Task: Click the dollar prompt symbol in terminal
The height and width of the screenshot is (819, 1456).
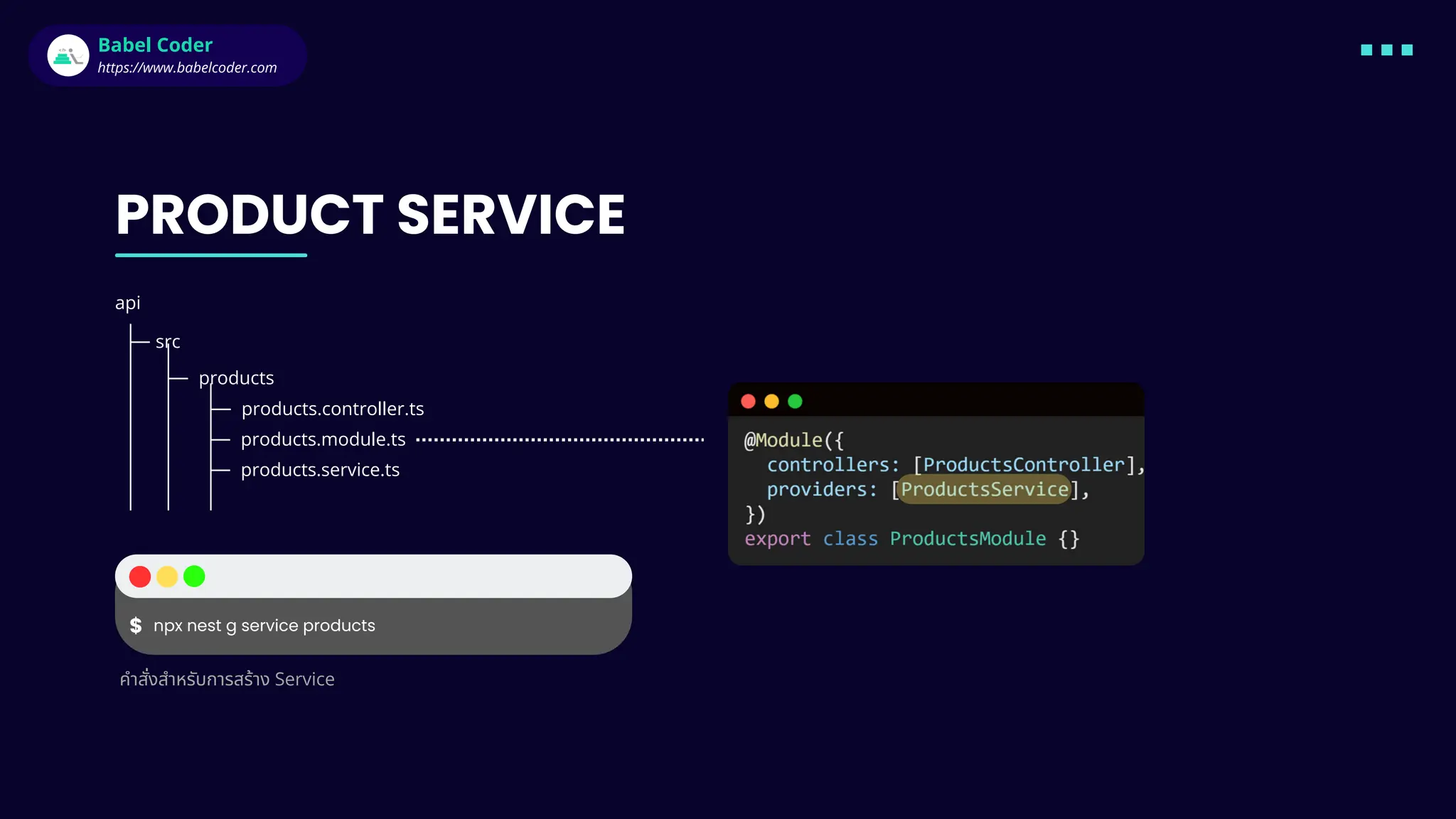Action: point(136,626)
